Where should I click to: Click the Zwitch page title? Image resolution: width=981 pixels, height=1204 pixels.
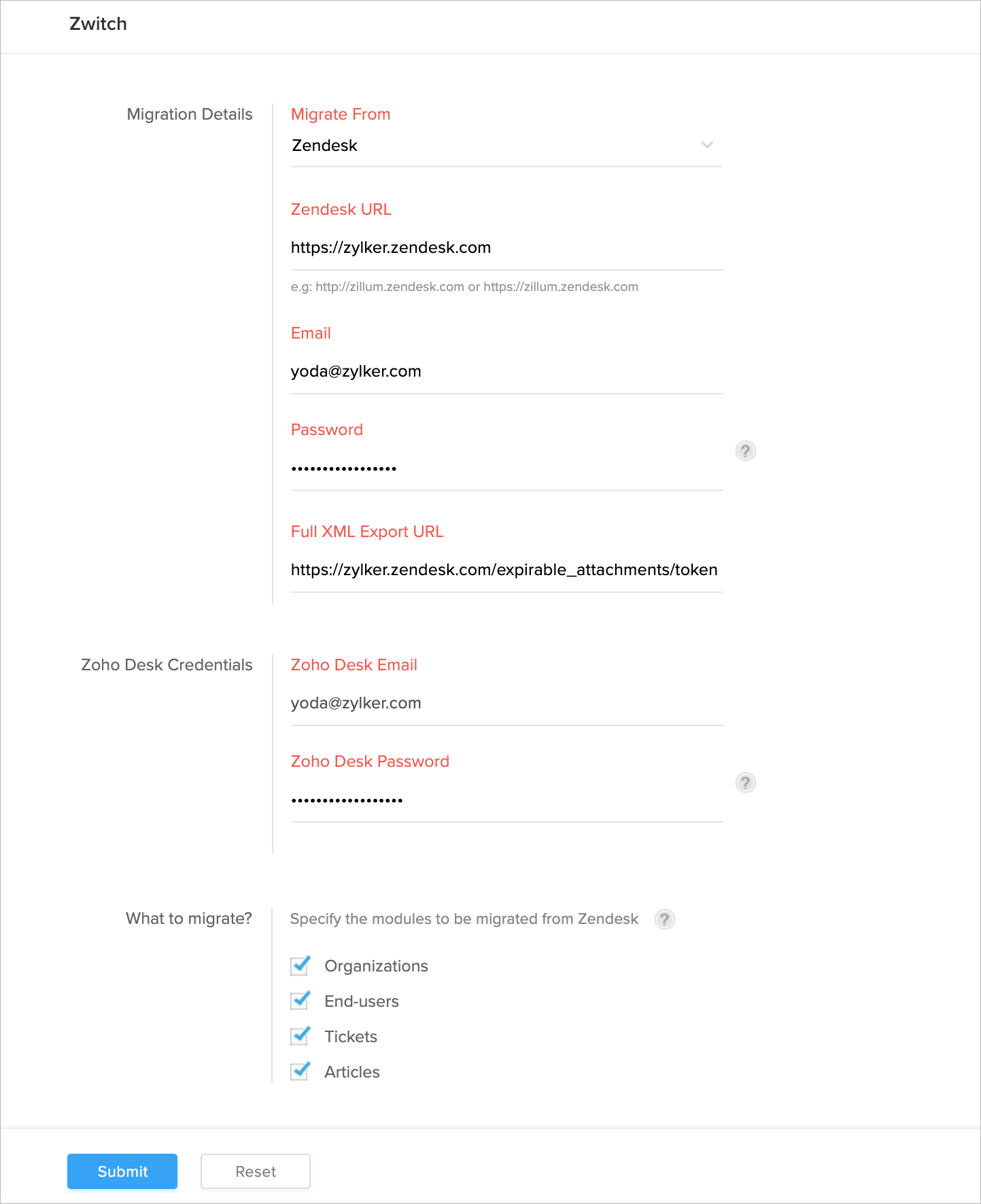tap(99, 24)
